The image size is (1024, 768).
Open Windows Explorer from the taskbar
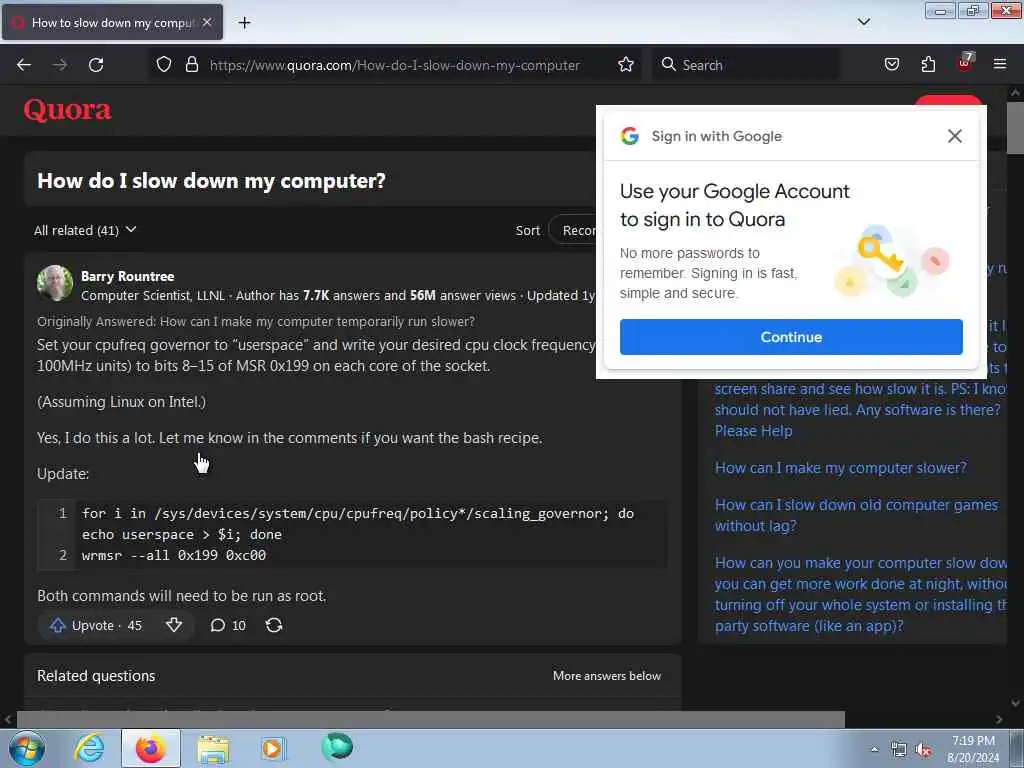(213, 748)
